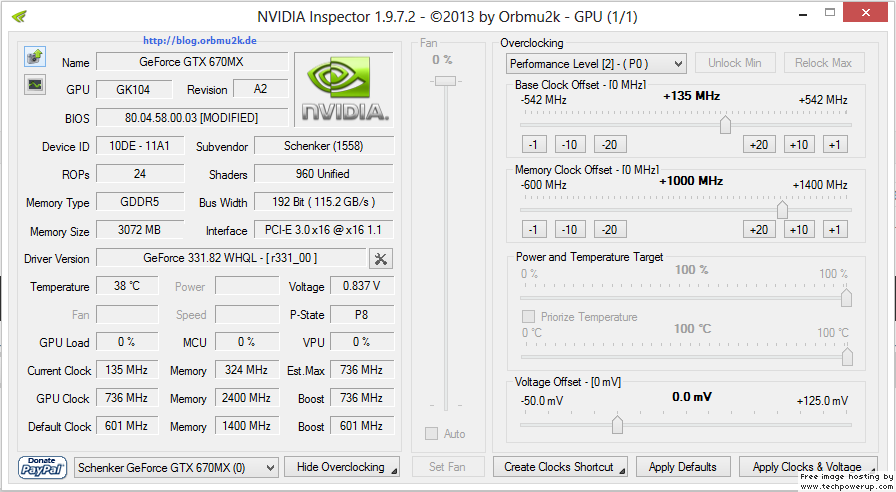Click the Driver Version field
The width and height of the screenshot is (896, 492).
click(231, 258)
